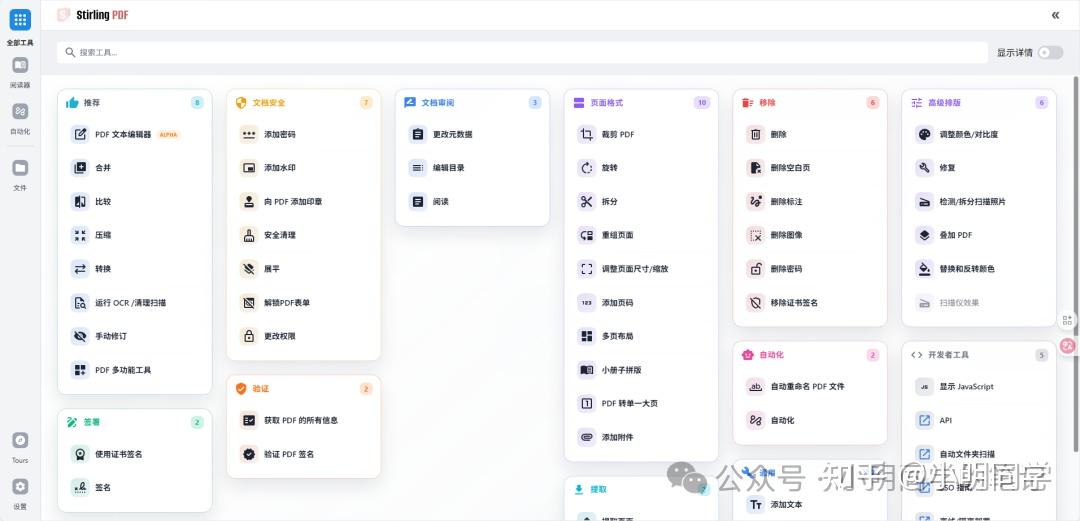Screen dimensions: 1080x521
Task: Collapse the sidebar with double chevron
Action: tap(1055, 15)
